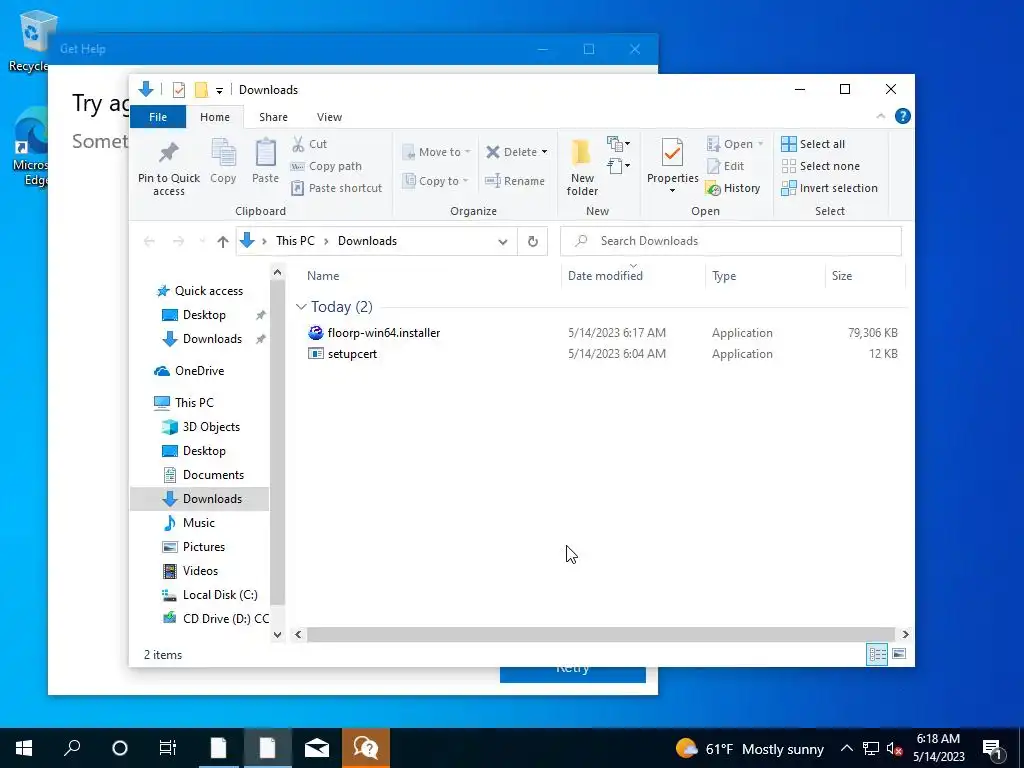Screen dimensions: 1024x768
Task: Open Mail app from taskbar
Action: [317, 748]
